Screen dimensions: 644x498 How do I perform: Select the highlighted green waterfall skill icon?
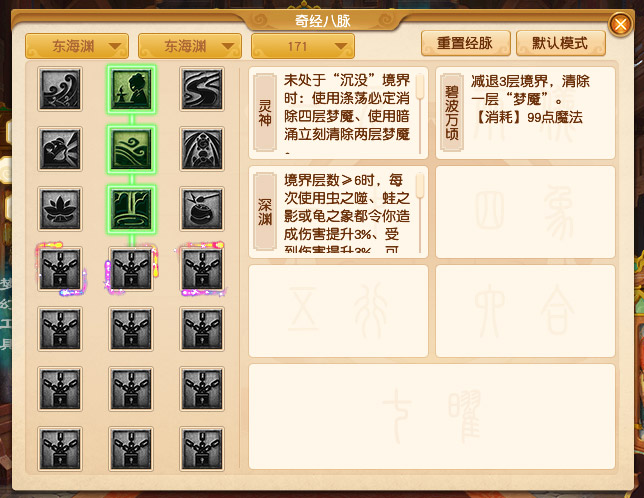tap(131, 209)
